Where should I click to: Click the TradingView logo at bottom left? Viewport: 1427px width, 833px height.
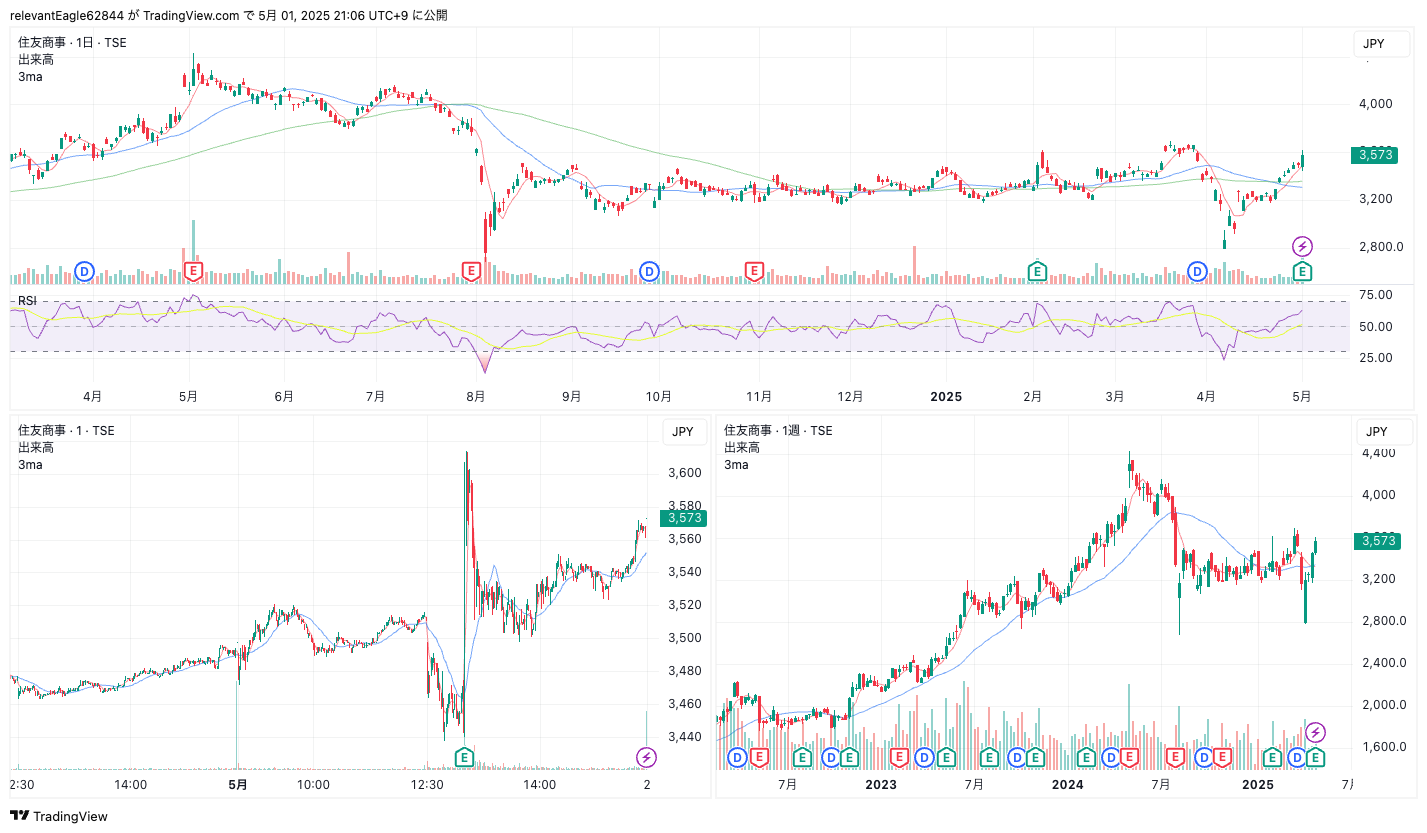(59, 816)
